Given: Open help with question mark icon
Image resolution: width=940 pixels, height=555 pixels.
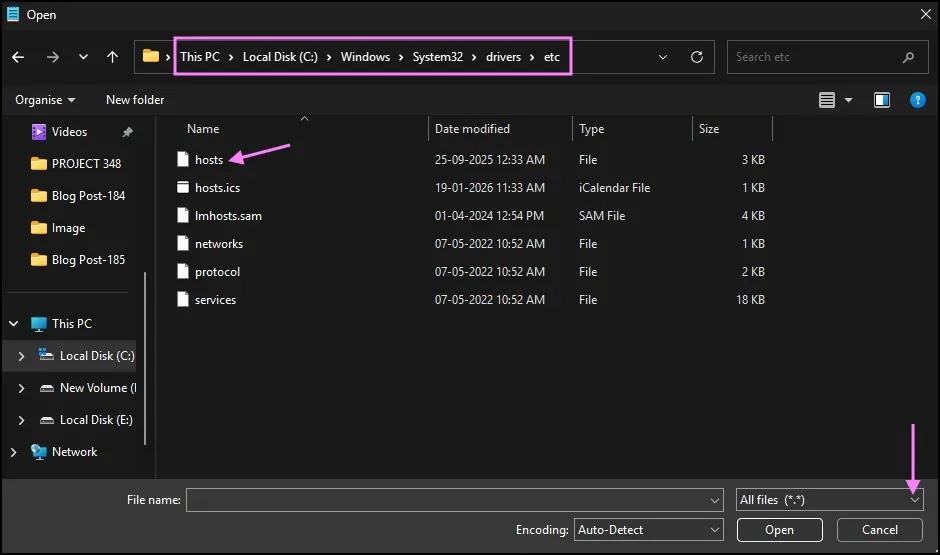Looking at the screenshot, I should pos(917,100).
